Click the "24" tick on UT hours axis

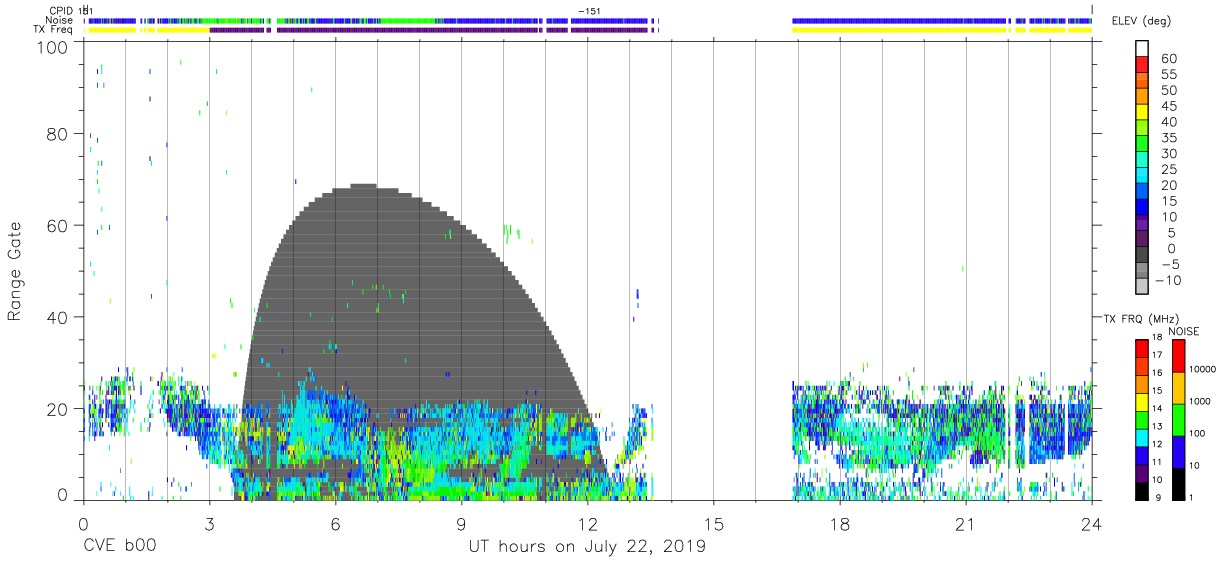(1092, 524)
